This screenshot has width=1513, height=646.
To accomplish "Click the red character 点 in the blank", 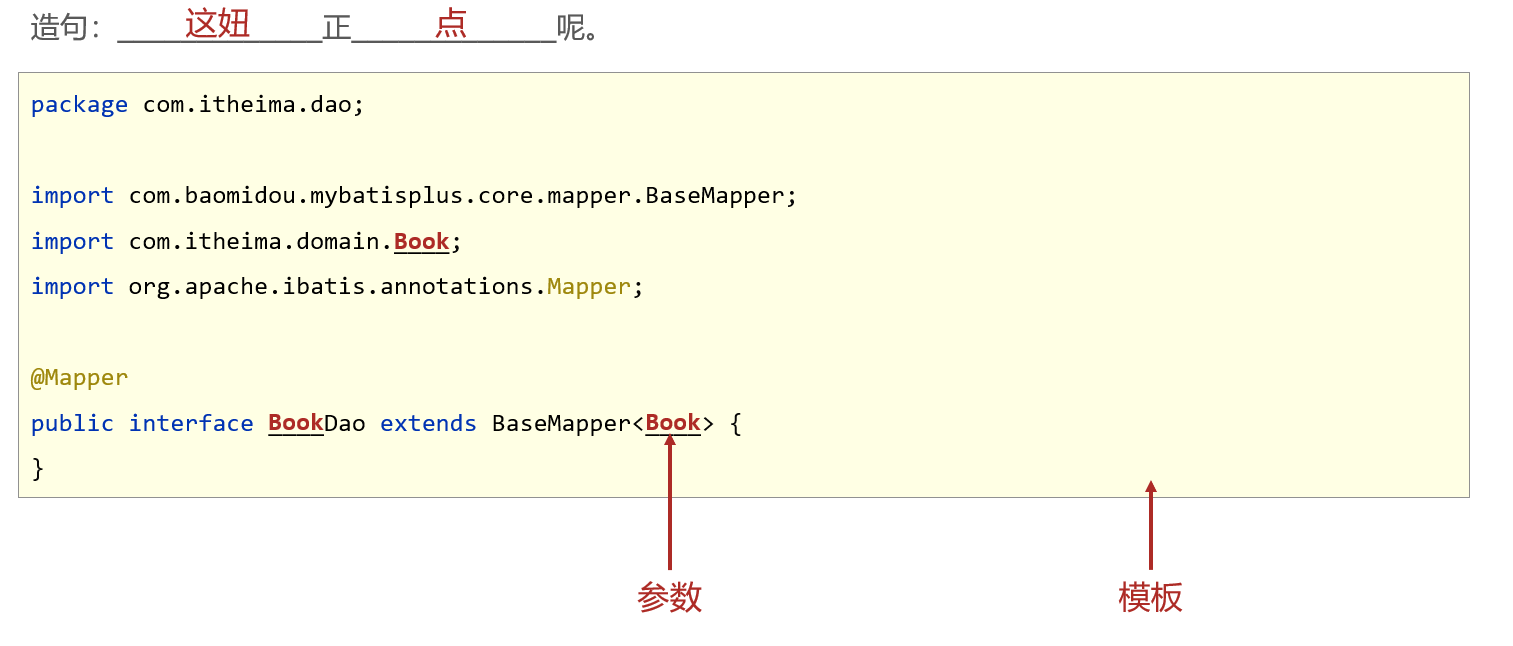I will point(451,23).
